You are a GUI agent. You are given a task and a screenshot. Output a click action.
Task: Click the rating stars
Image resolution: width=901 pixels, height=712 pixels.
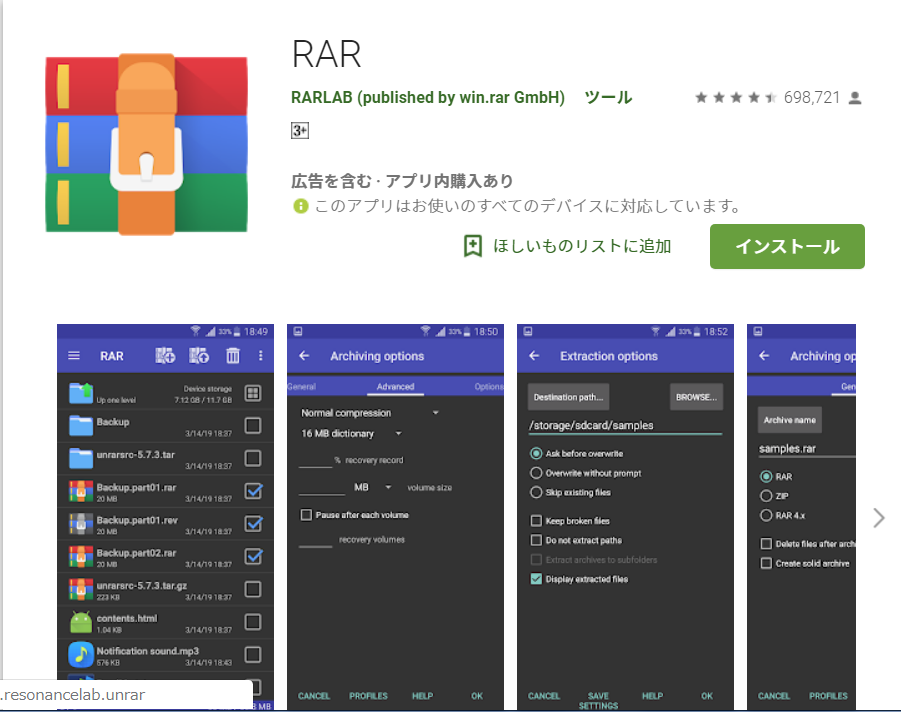736,98
